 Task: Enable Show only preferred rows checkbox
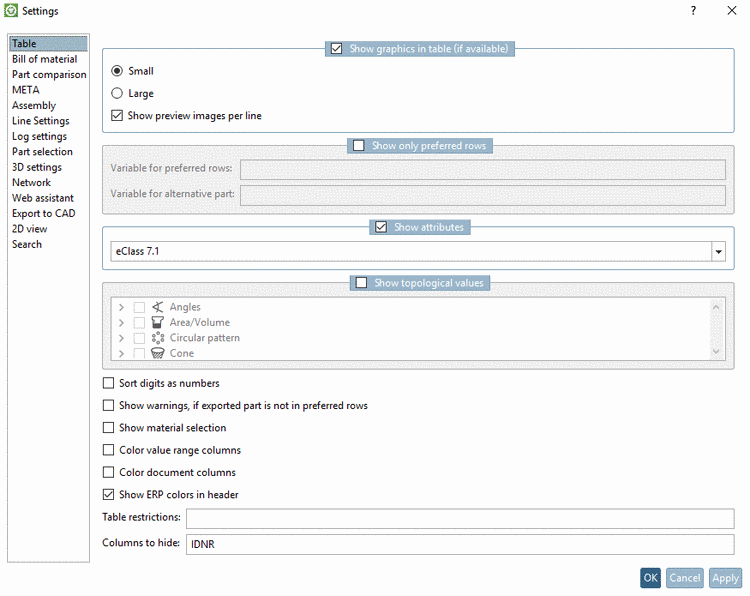point(359,146)
